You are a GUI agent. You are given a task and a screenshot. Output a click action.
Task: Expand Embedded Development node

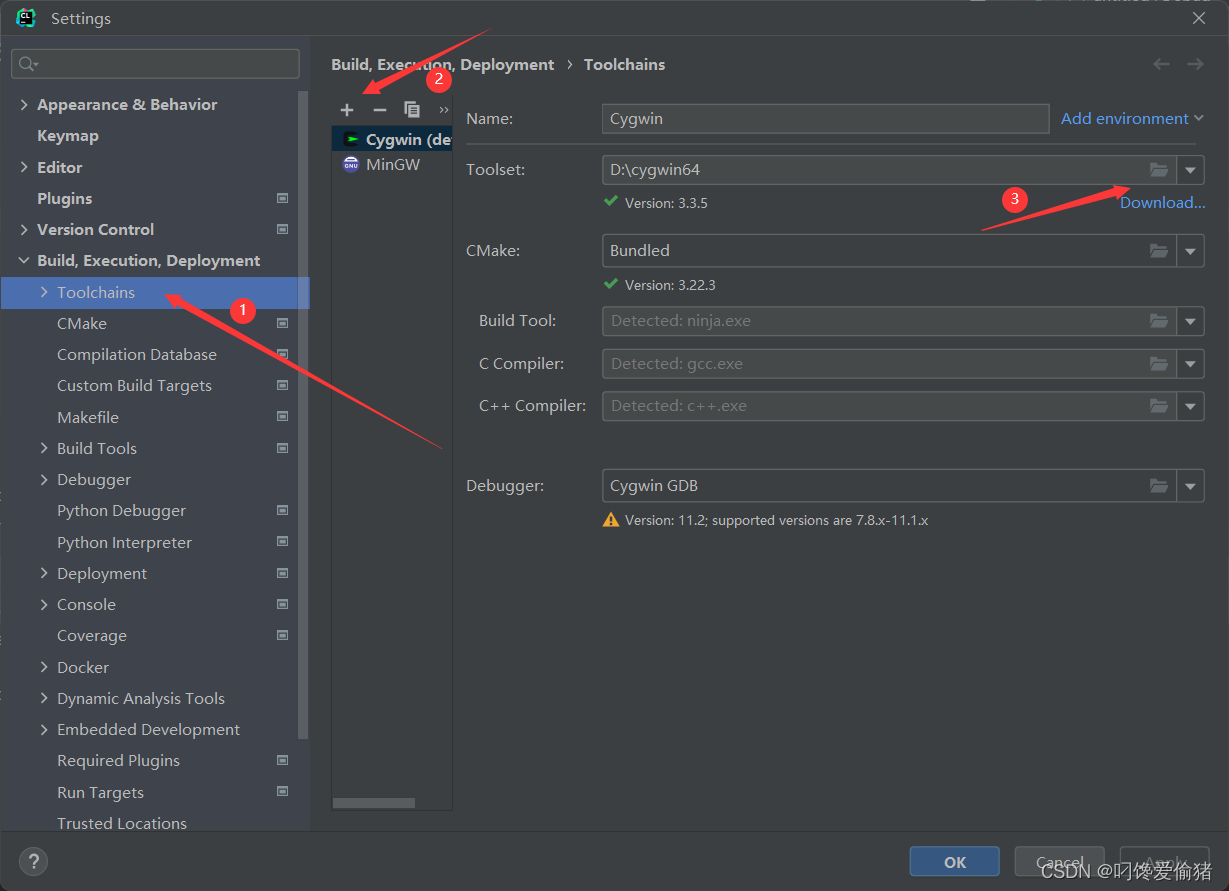[x=44, y=729]
